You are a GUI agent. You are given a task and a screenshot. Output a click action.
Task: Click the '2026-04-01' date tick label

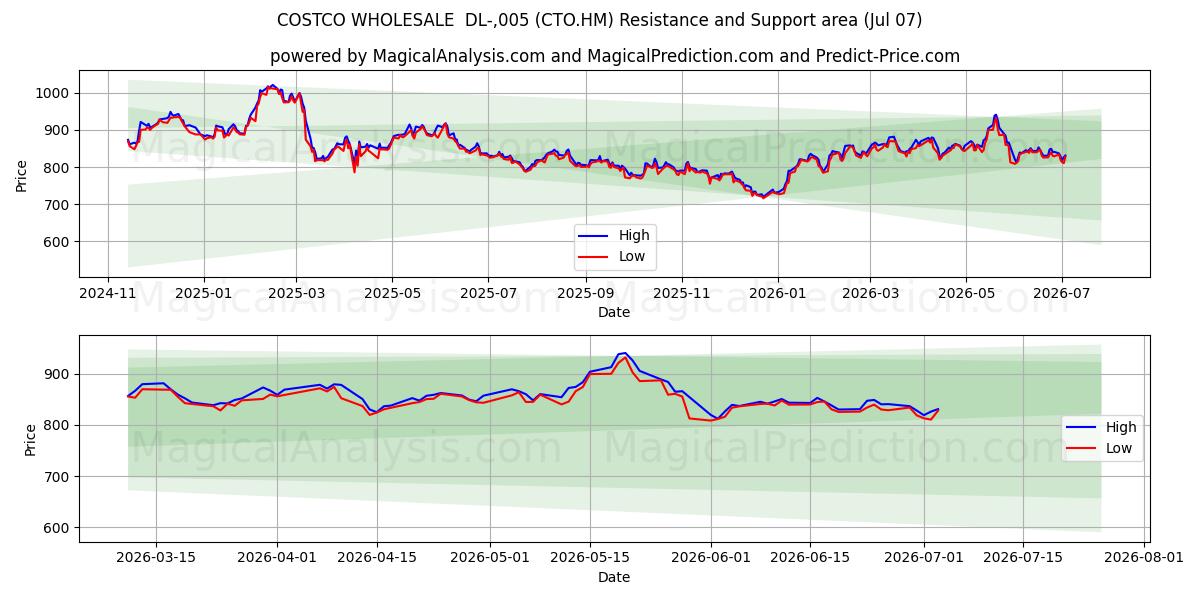278,558
